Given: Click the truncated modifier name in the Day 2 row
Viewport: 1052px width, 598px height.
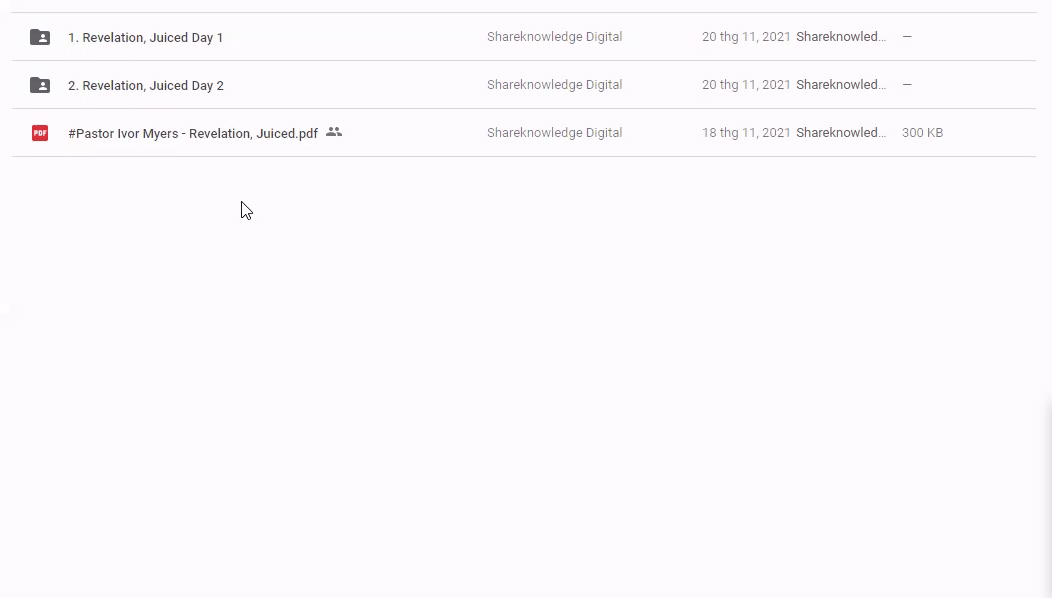Looking at the screenshot, I should click(840, 85).
